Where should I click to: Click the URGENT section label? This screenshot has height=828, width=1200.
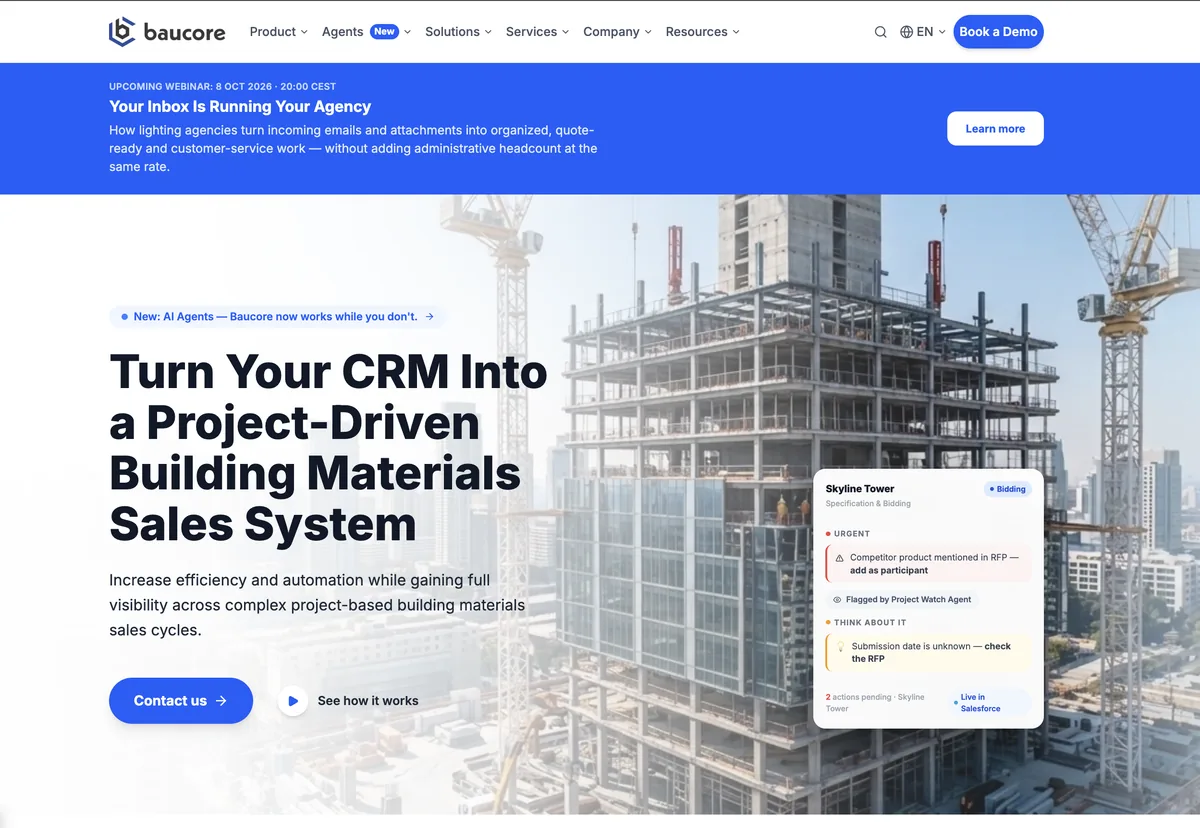pos(848,534)
